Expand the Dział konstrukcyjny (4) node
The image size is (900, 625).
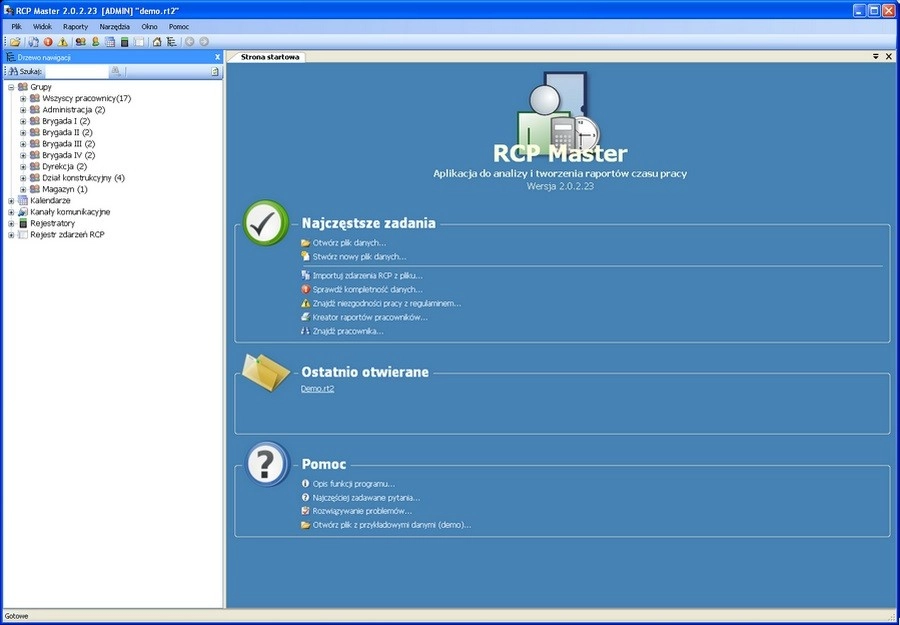pyautogui.click(x=23, y=178)
